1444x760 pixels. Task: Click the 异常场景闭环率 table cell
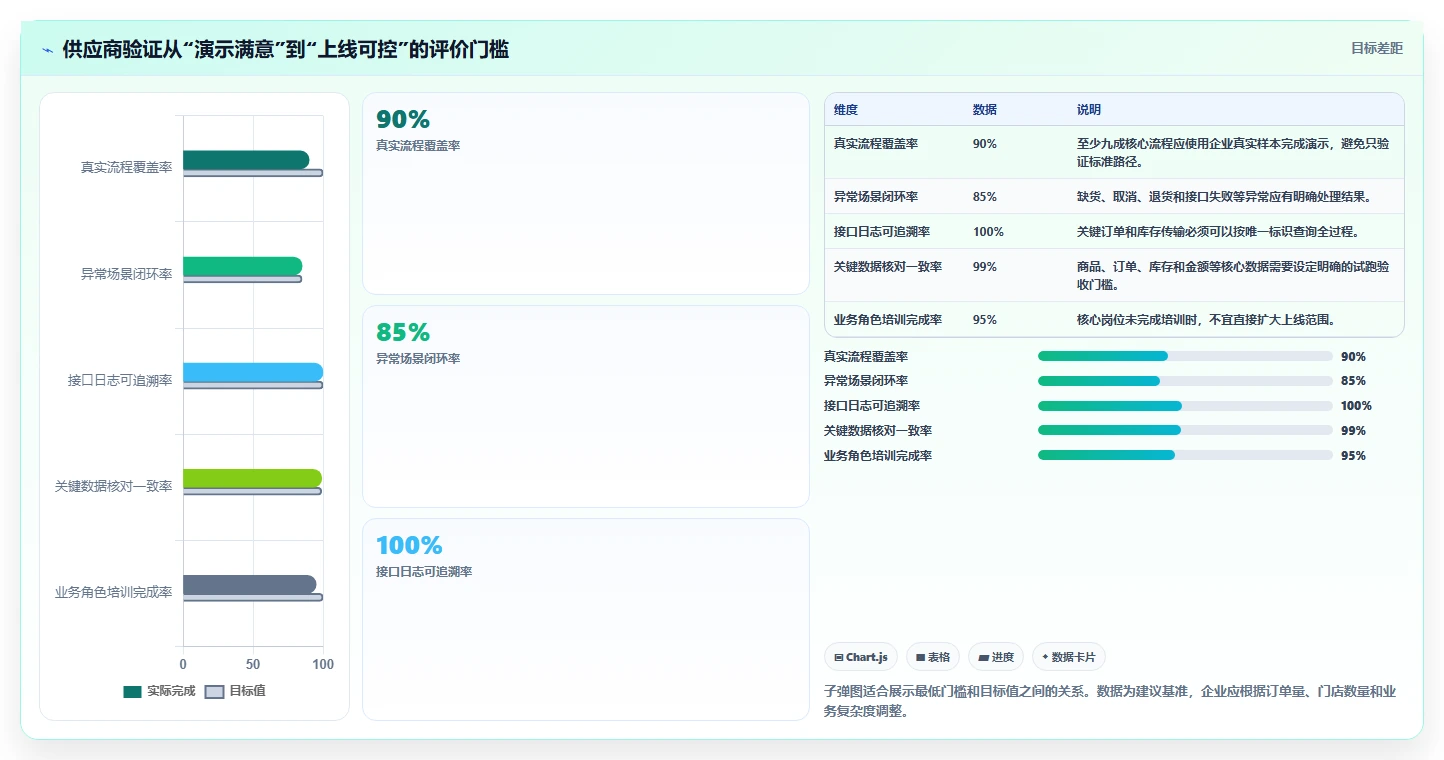(x=876, y=197)
